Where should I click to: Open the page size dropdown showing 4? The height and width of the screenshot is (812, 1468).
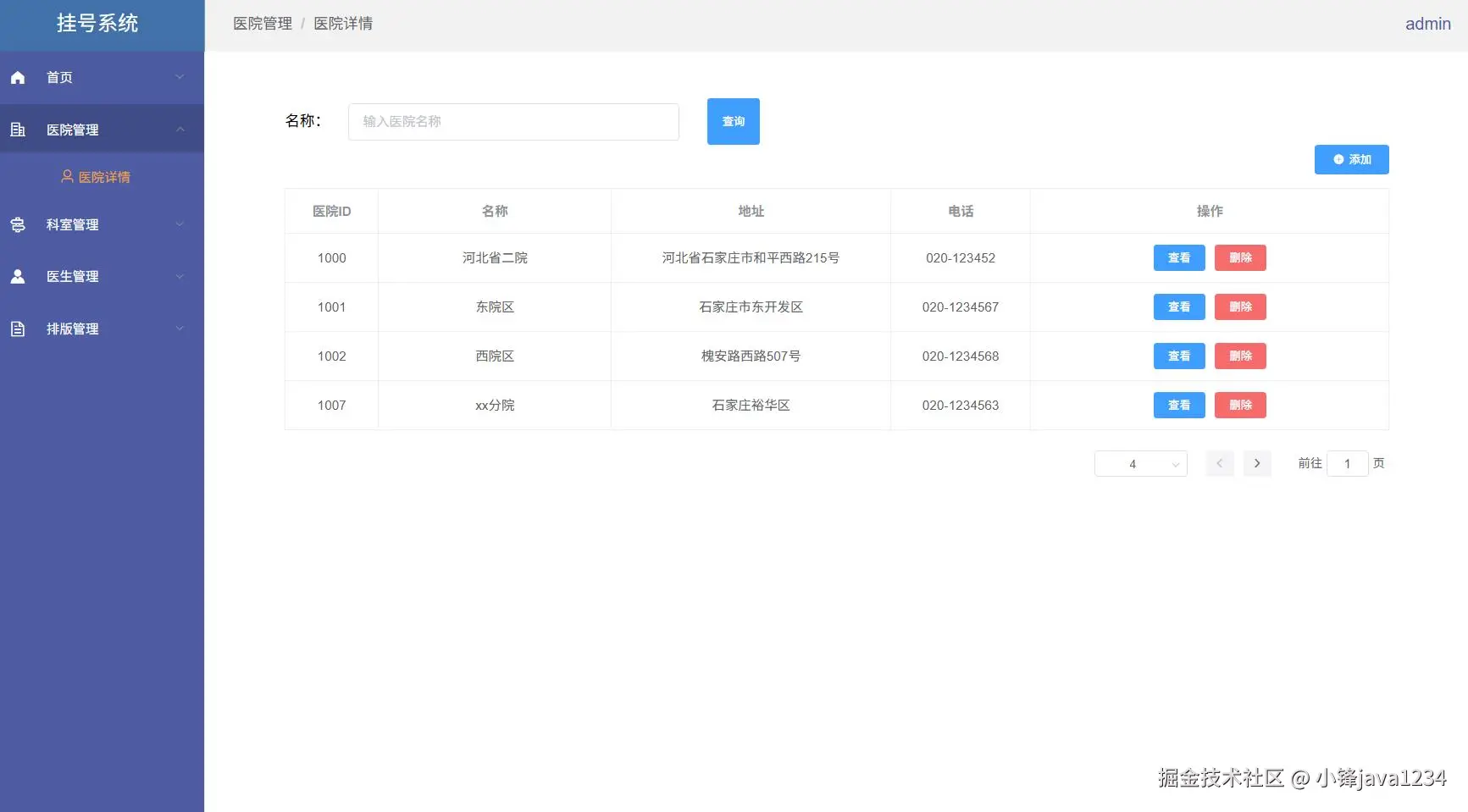coord(1141,464)
